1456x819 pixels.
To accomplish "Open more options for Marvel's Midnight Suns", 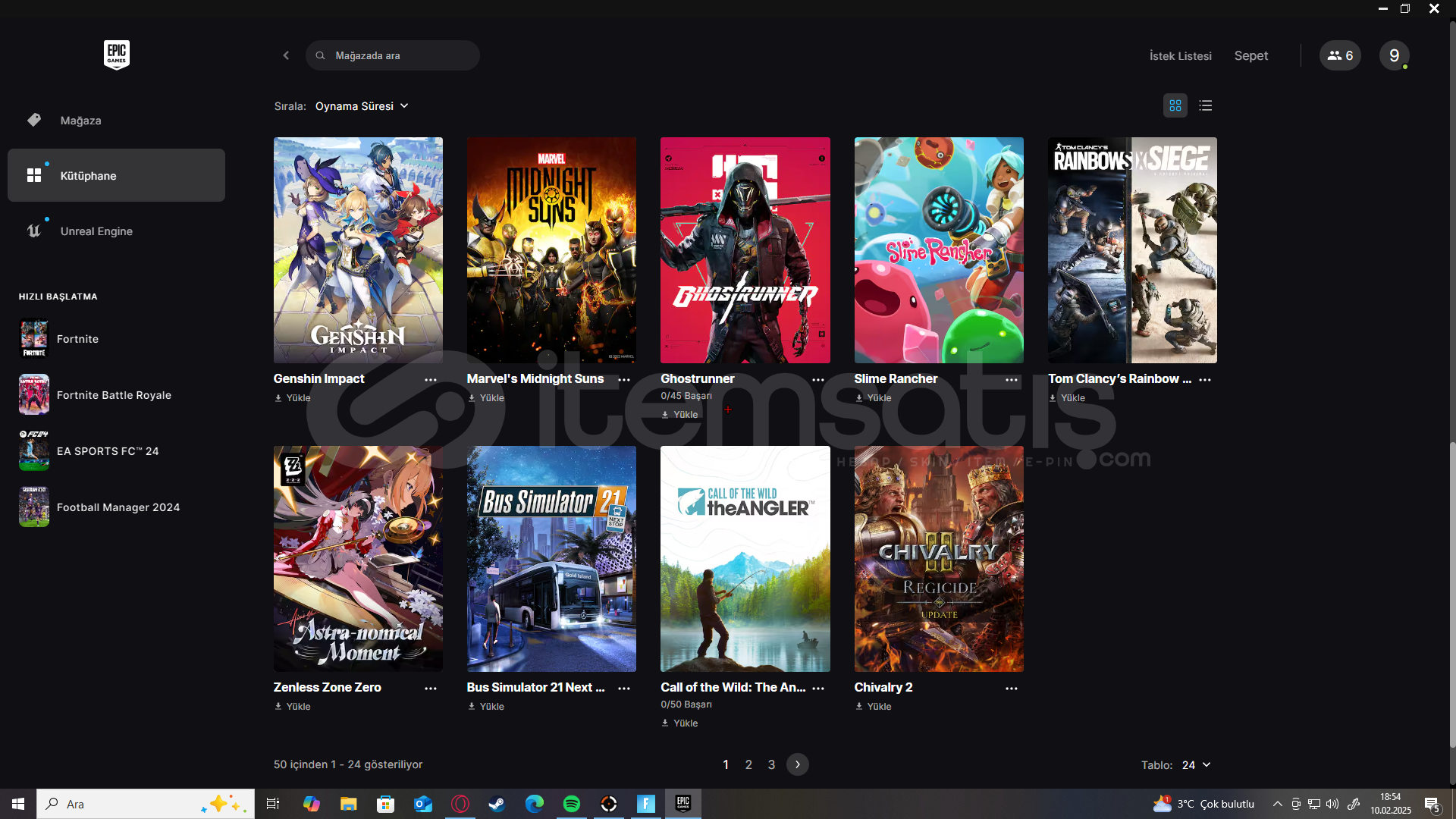I will (624, 379).
